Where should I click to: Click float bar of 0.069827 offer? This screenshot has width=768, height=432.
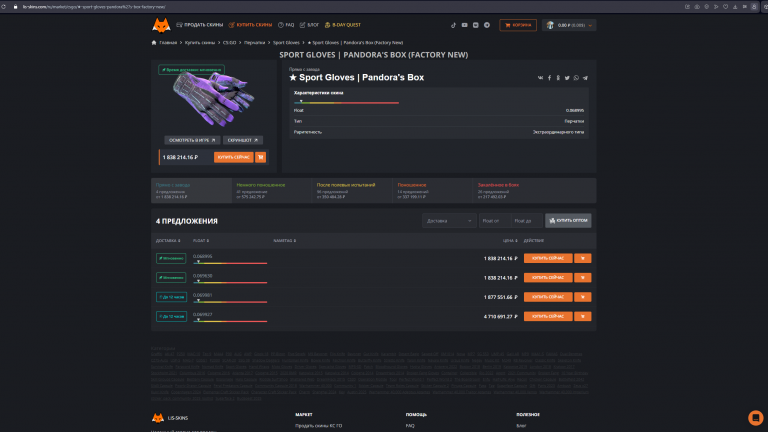(230, 321)
